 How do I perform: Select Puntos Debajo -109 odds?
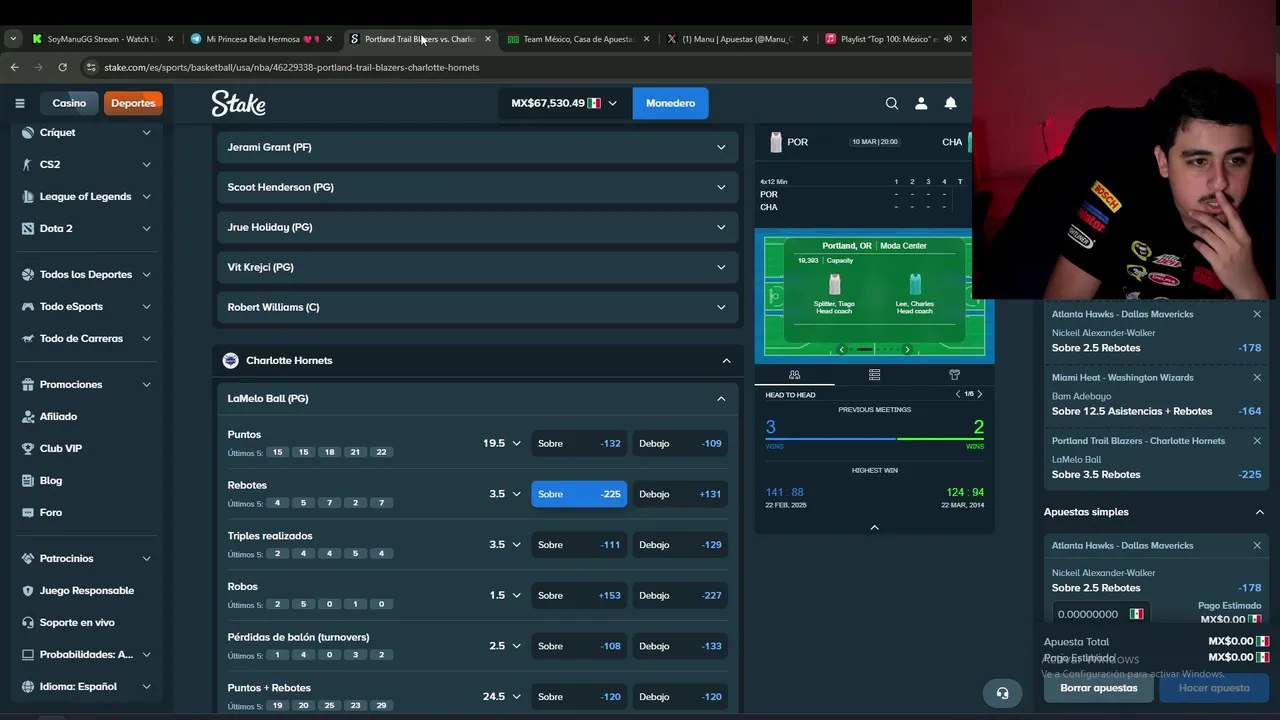[680, 443]
